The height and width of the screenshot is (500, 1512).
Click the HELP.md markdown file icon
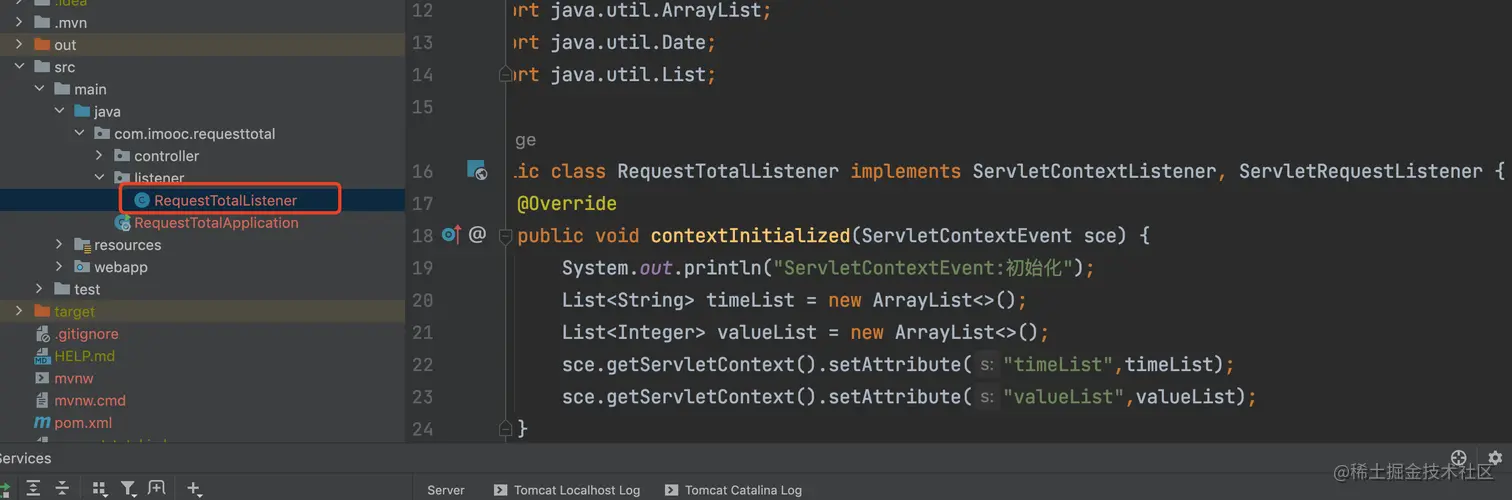pos(42,356)
